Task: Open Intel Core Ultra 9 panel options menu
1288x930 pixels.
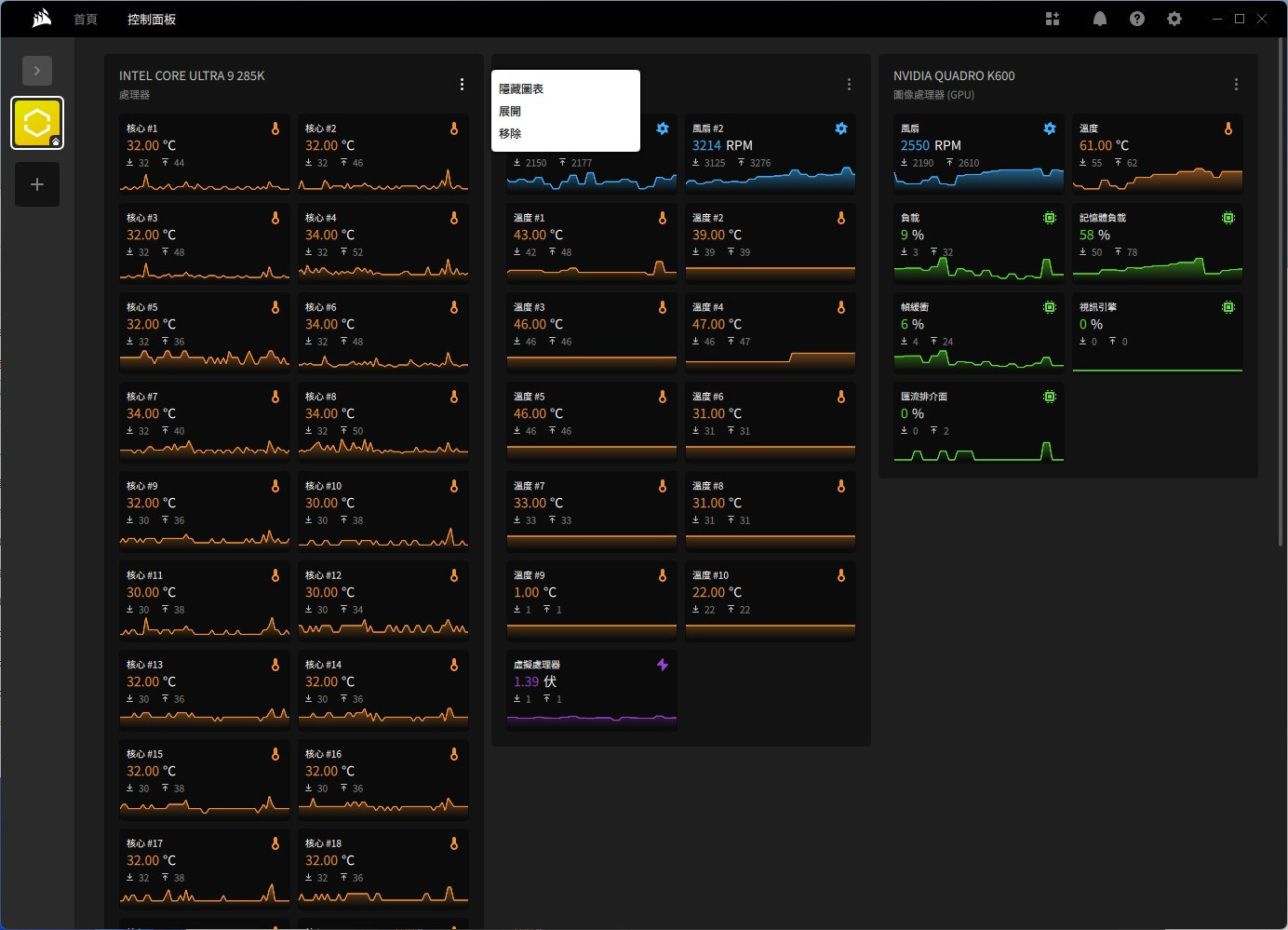Action: point(462,85)
